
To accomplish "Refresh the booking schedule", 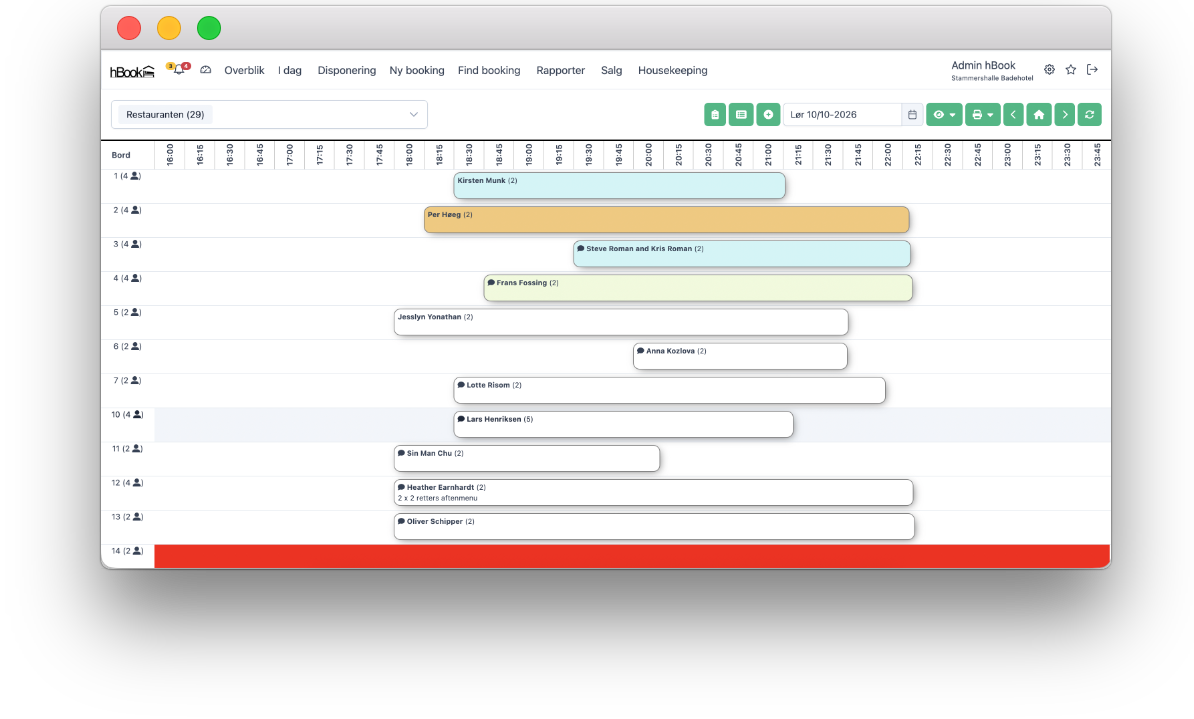I will click(x=1090, y=115).
